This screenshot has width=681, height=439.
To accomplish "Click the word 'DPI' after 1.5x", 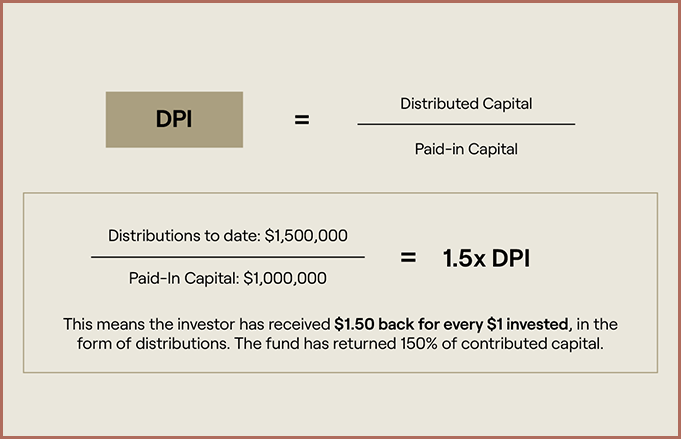I will coord(508,258).
